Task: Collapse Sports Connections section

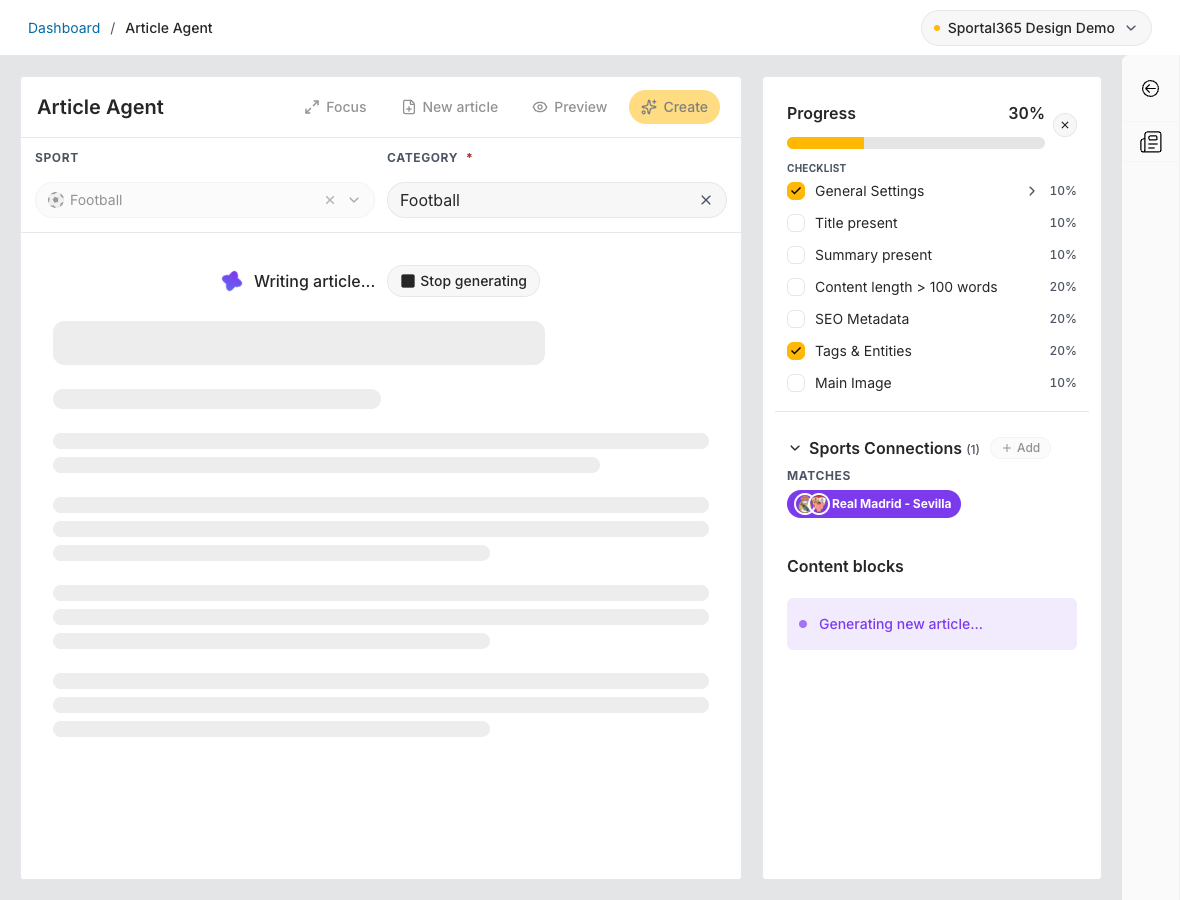Action: tap(795, 448)
